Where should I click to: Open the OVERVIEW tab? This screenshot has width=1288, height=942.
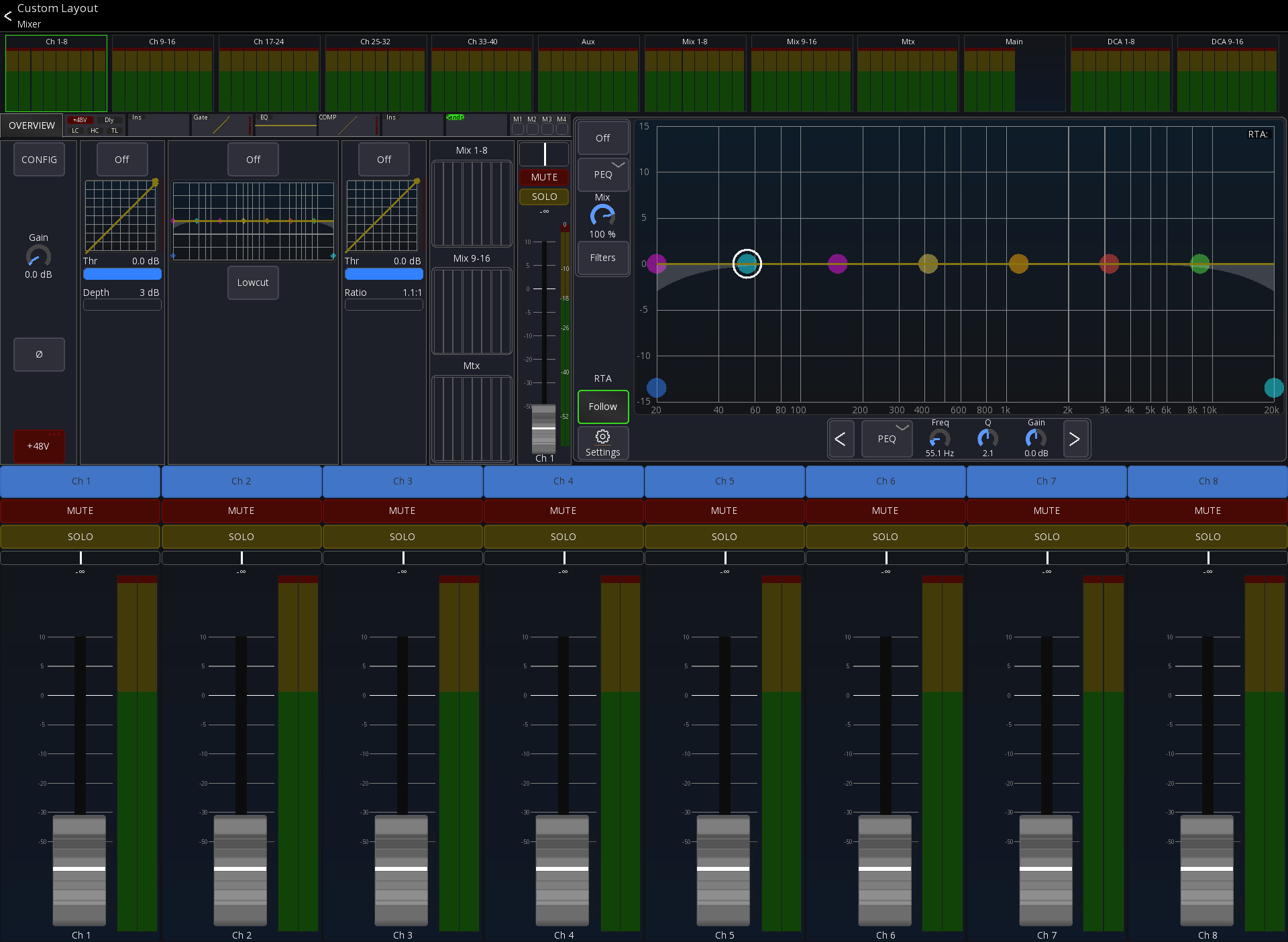[x=32, y=125]
